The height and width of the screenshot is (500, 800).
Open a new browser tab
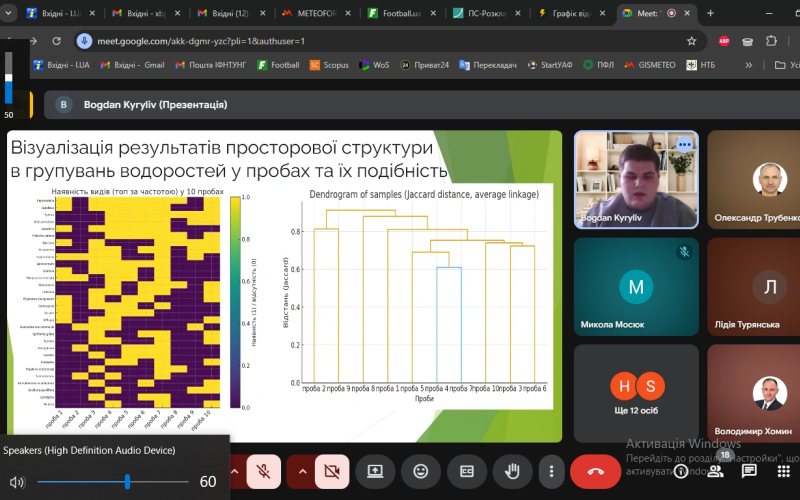click(710, 13)
